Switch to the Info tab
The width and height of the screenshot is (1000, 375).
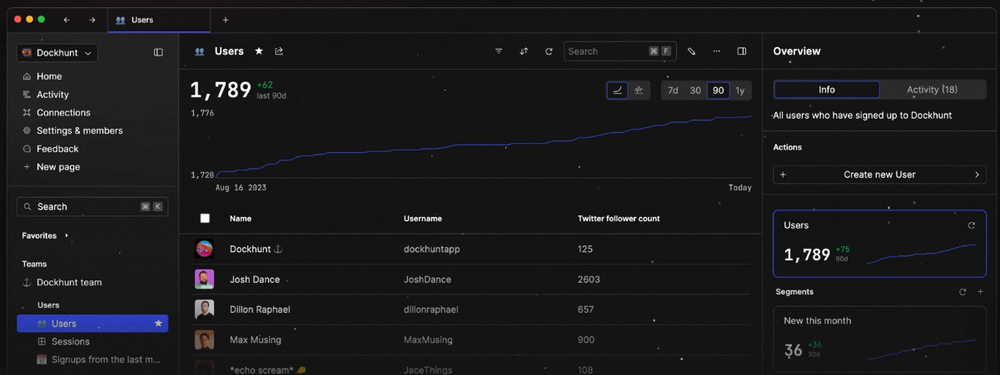pyautogui.click(x=827, y=90)
